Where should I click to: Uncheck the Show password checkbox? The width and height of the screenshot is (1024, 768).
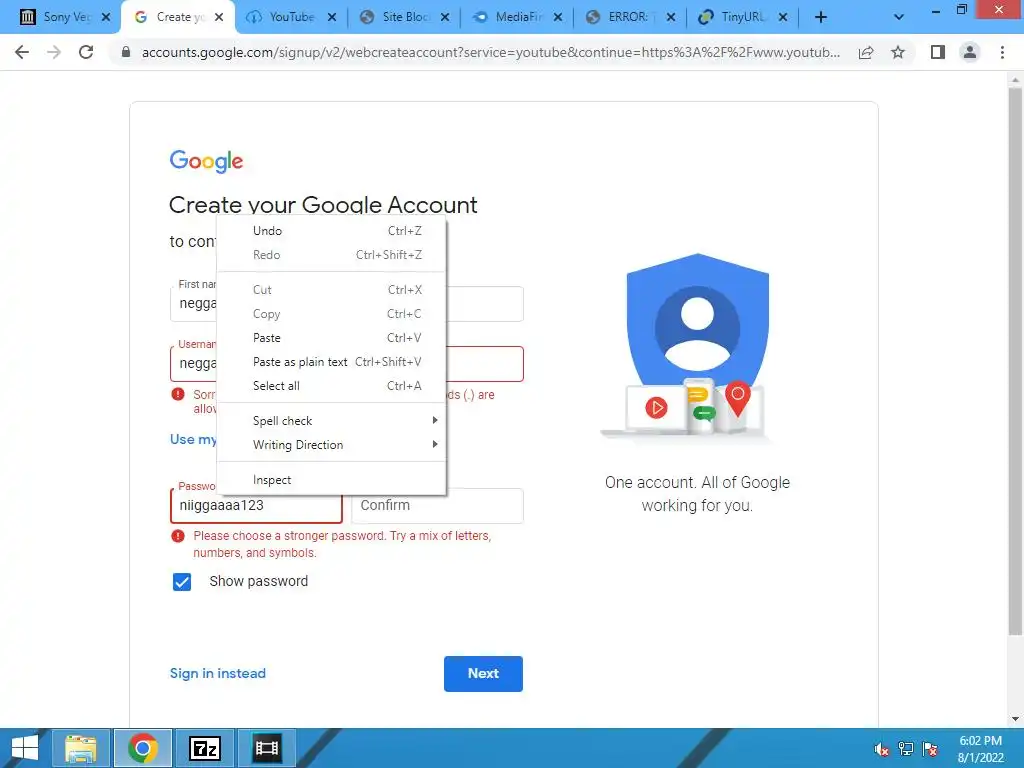pyautogui.click(x=182, y=581)
